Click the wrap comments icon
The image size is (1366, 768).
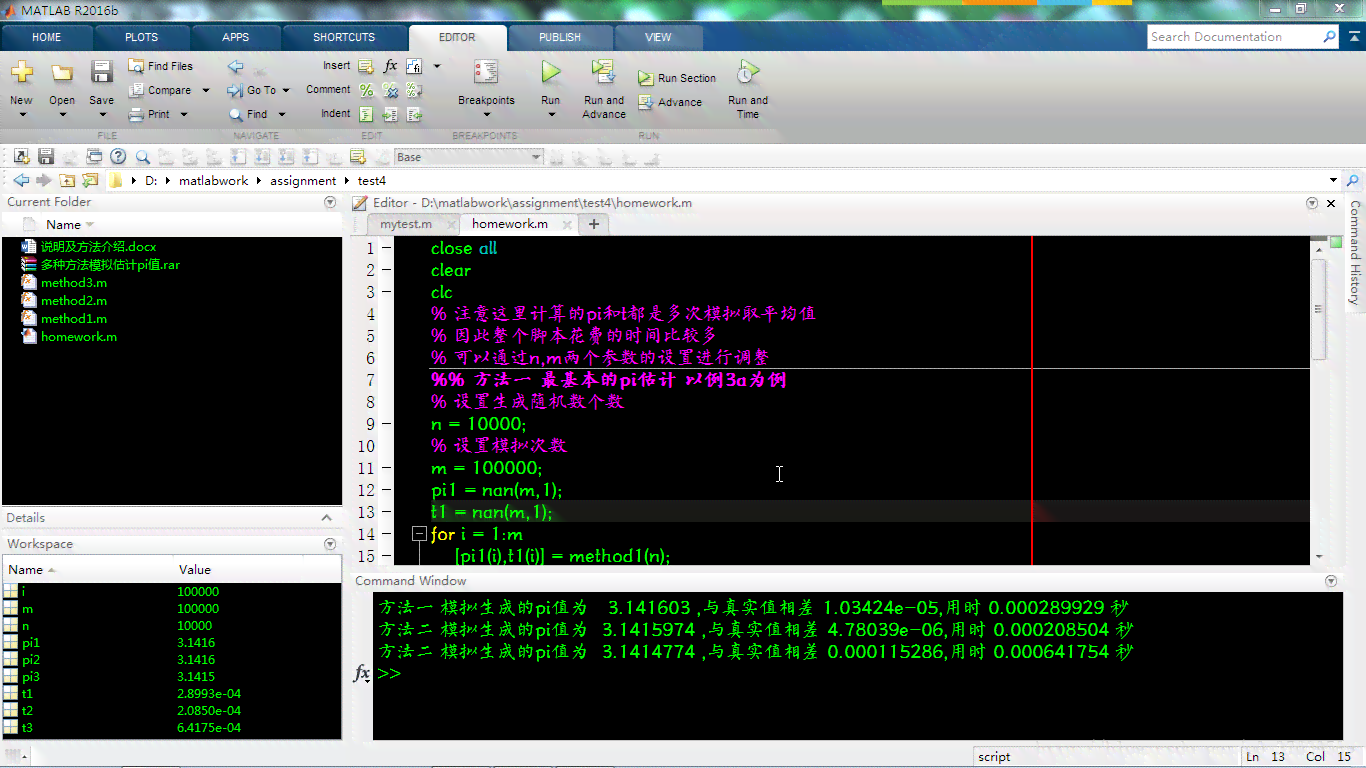(413, 90)
